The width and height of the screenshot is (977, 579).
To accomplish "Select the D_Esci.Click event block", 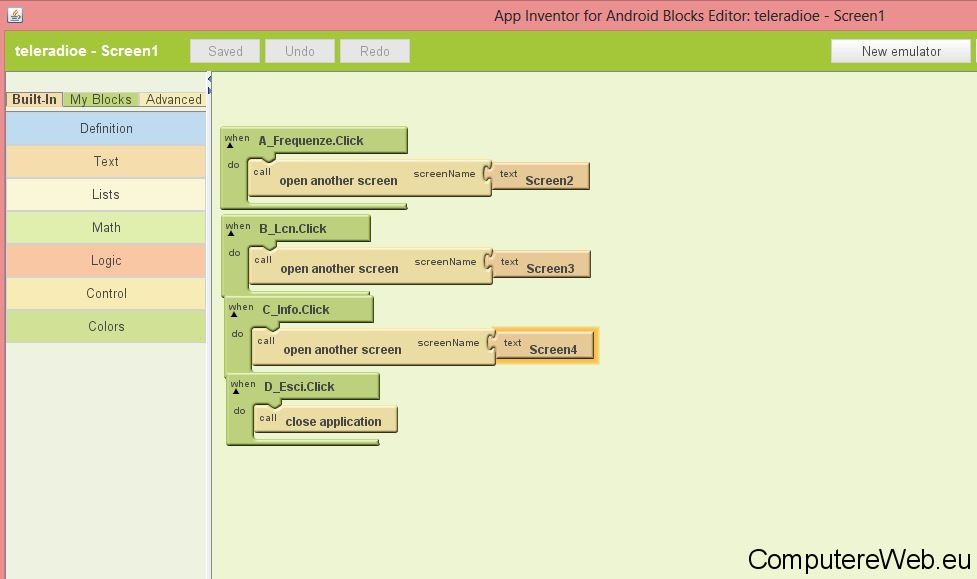I will (300, 387).
